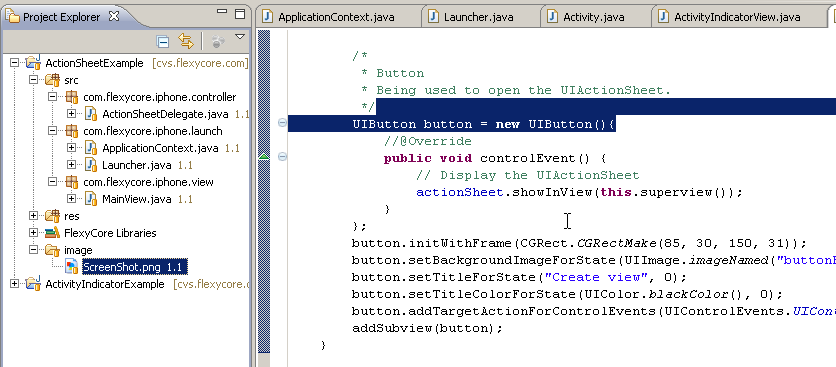Click Project Explorer view icon in tab
Screen dimensions: 836x367
click(x=13, y=17)
